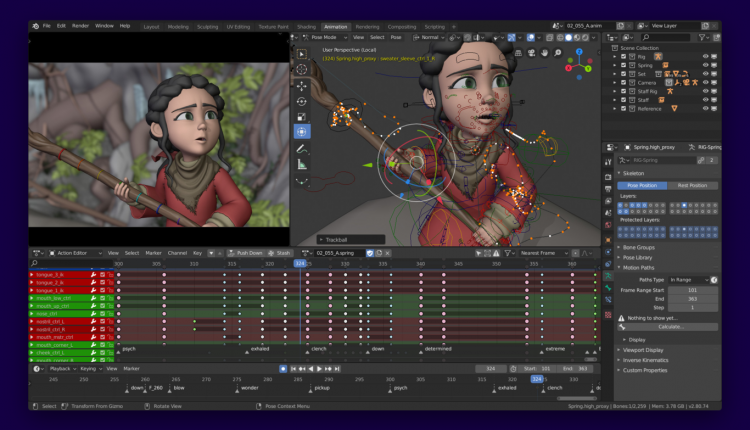
Task: Activate the Cursor tool in viewport toolbar
Action: (x=301, y=69)
